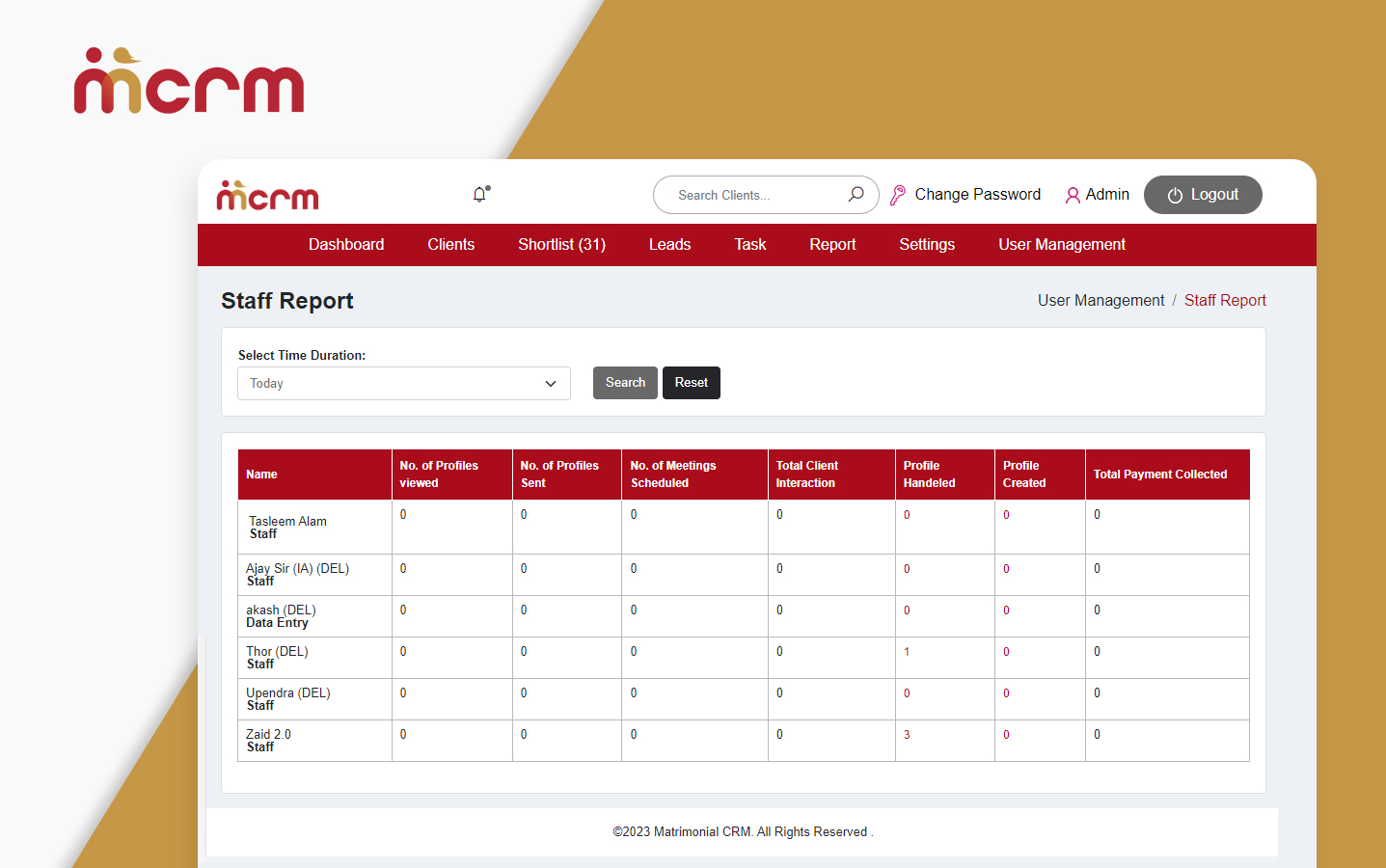Click the Admin user profile icon
1386x868 pixels.
pyautogui.click(x=1073, y=195)
